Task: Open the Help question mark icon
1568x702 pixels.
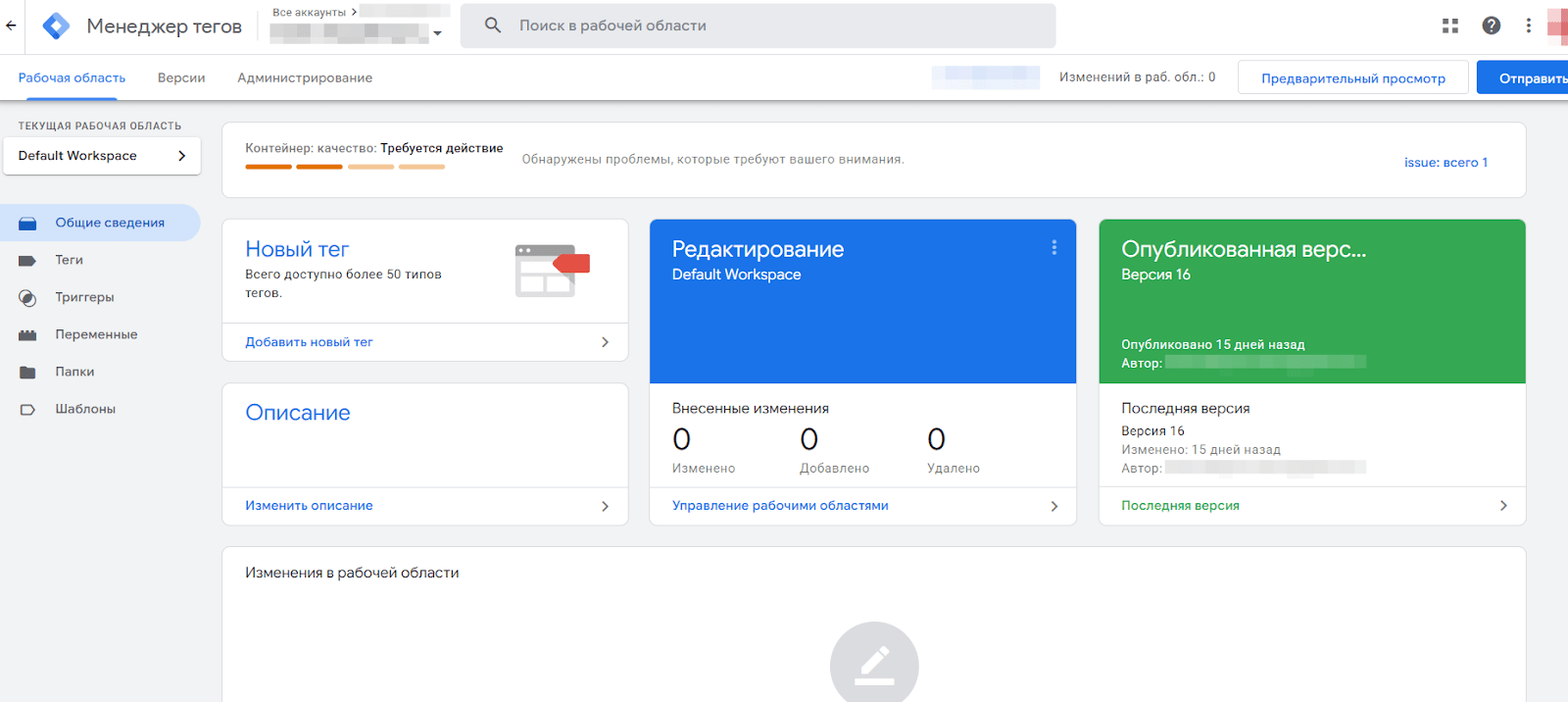Action: [1492, 25]
